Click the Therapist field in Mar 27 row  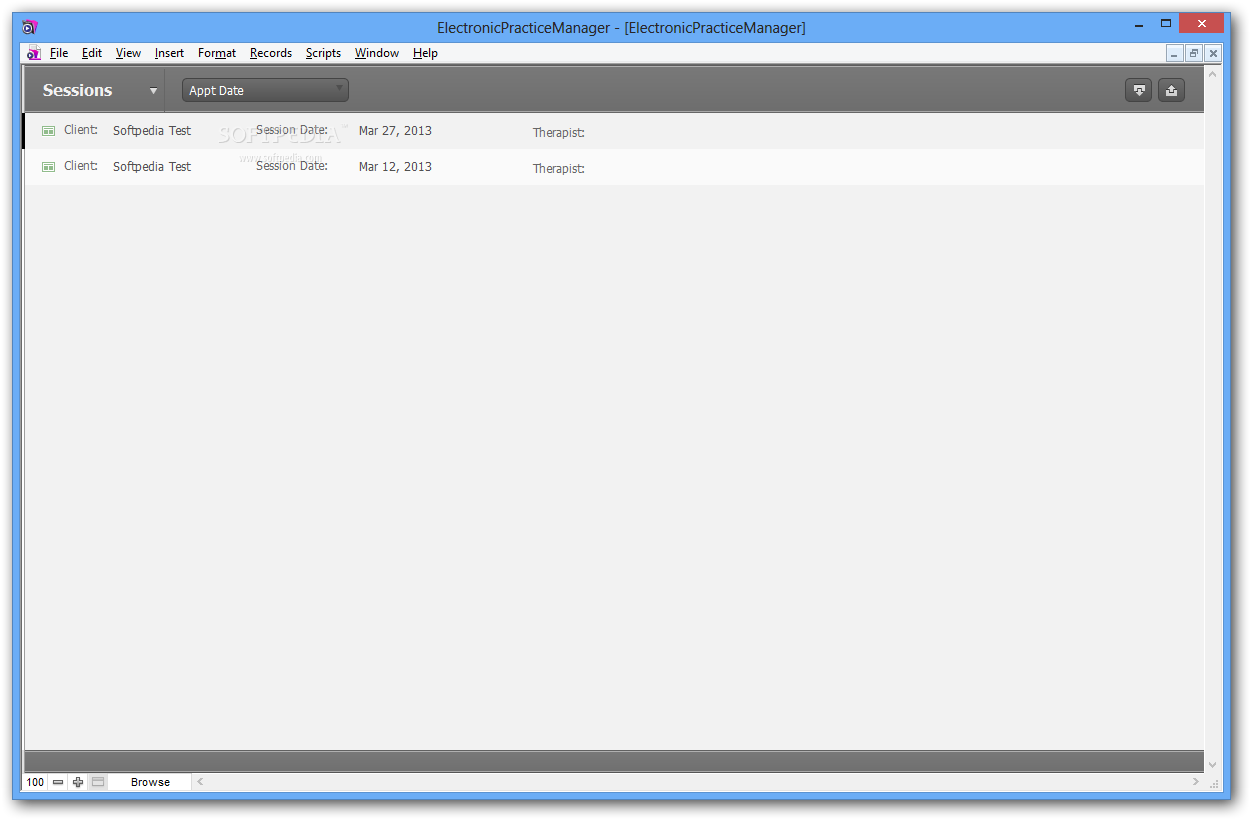(558, 132)
